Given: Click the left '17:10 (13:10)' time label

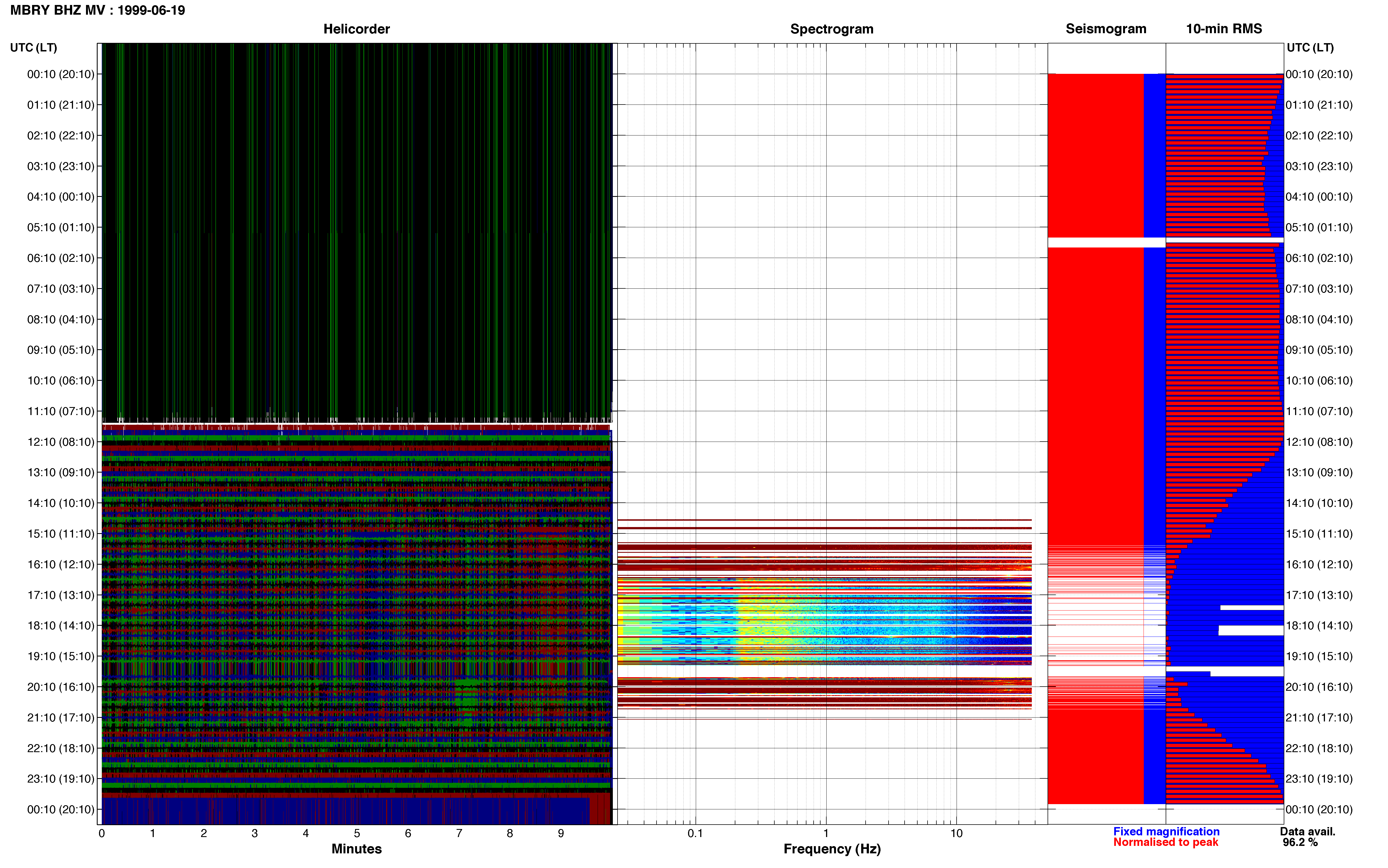Looking at the screenshot, I should click(x=61, y=595).
